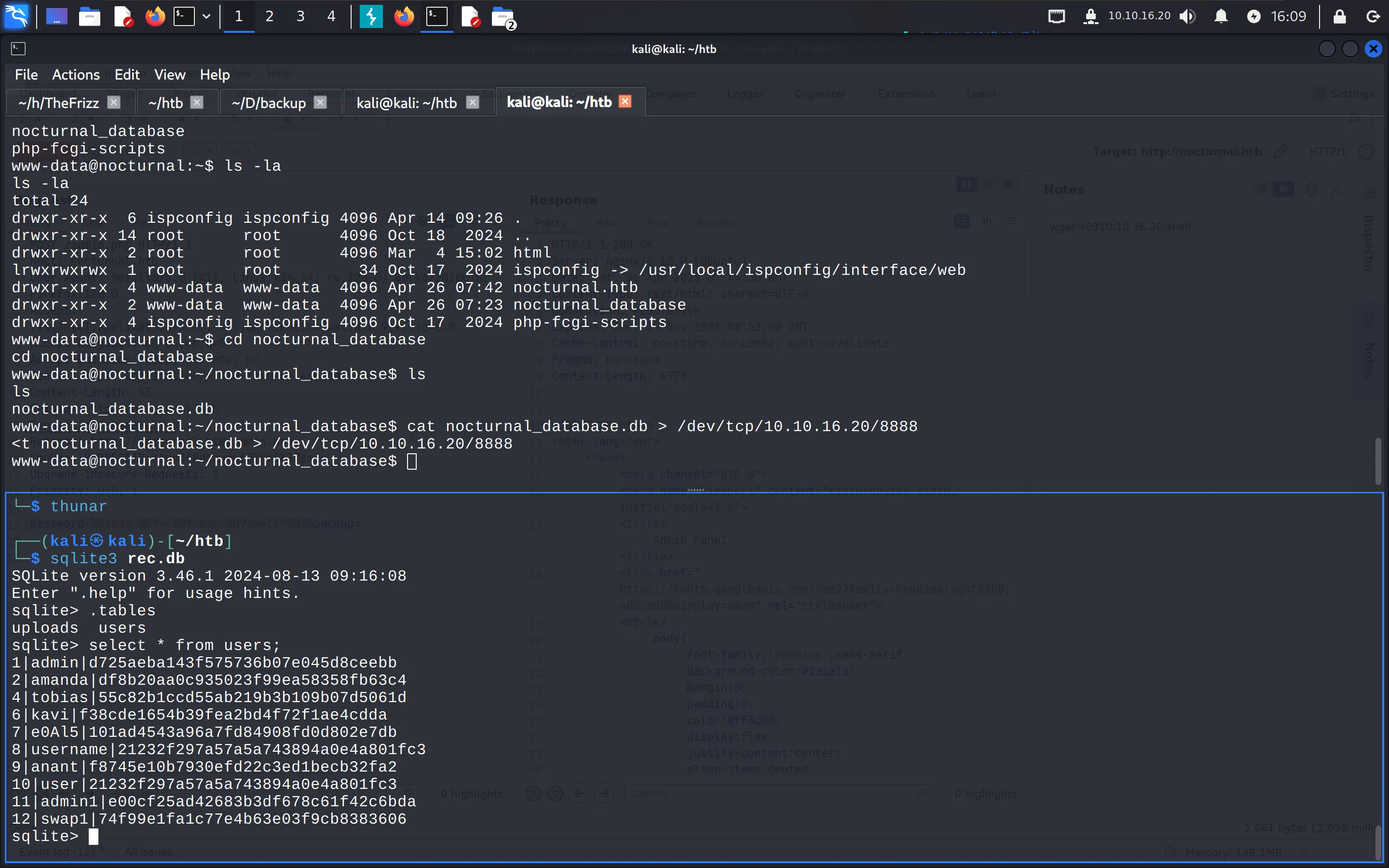The image size is (1389, 868).
Task: Launch Firefox from the panel launchers
Action: [x=155, y=16]
